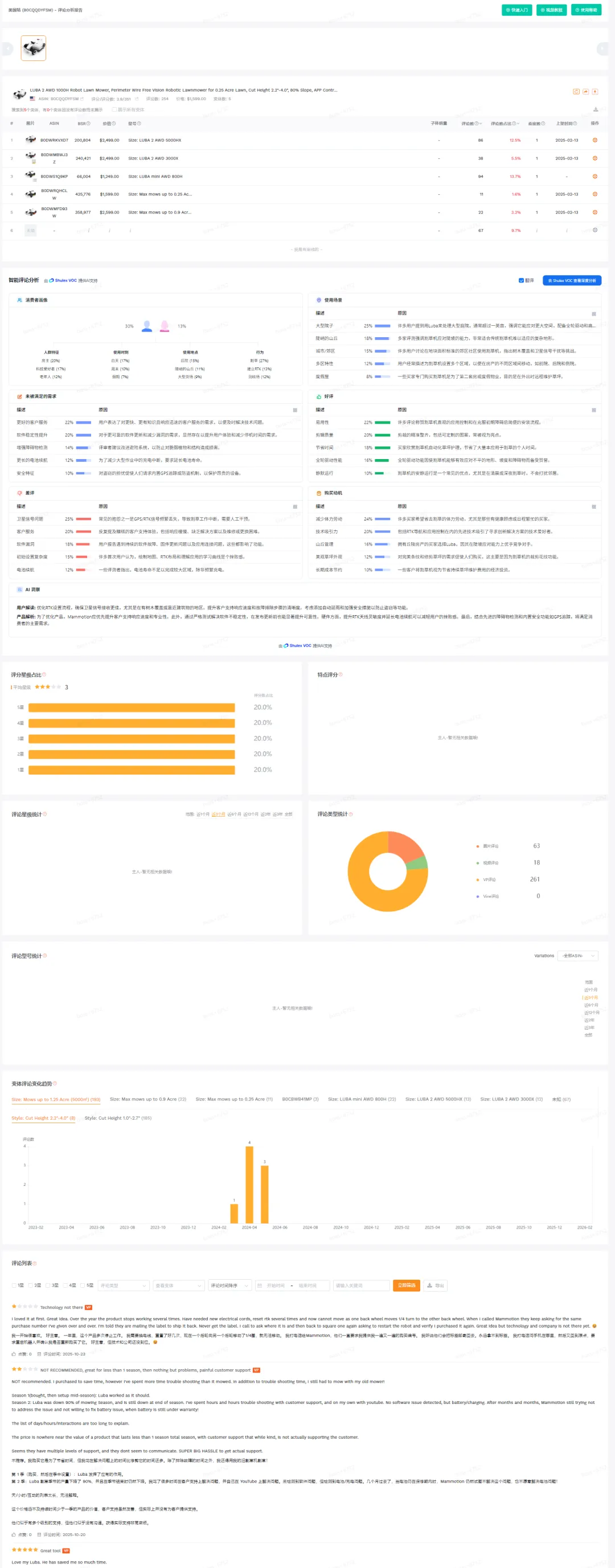The image size is (615, 1568).
Task: Click the download icon above the variants table
Action: (x=596, y=109)
